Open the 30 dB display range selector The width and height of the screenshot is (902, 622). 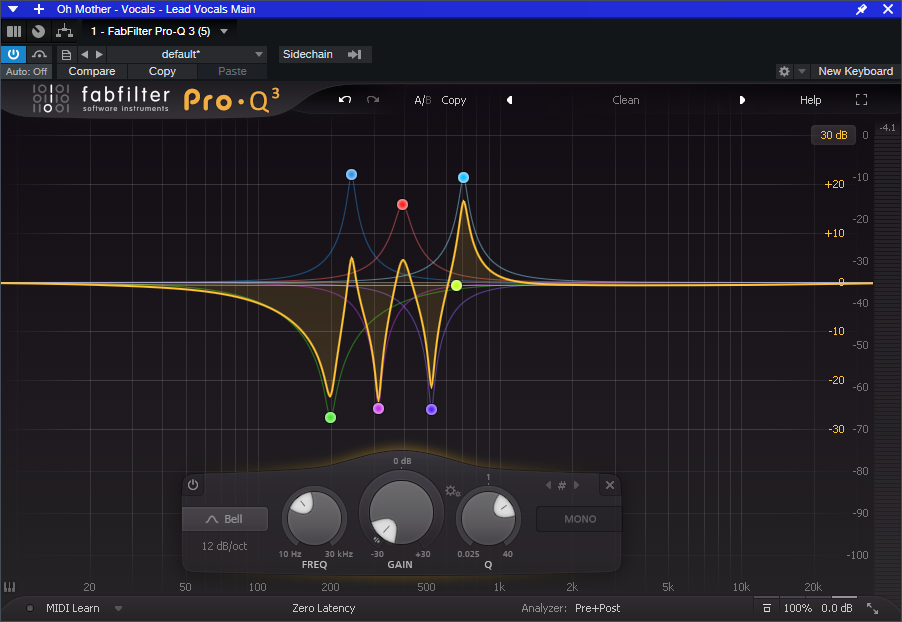tap(834, 135)
